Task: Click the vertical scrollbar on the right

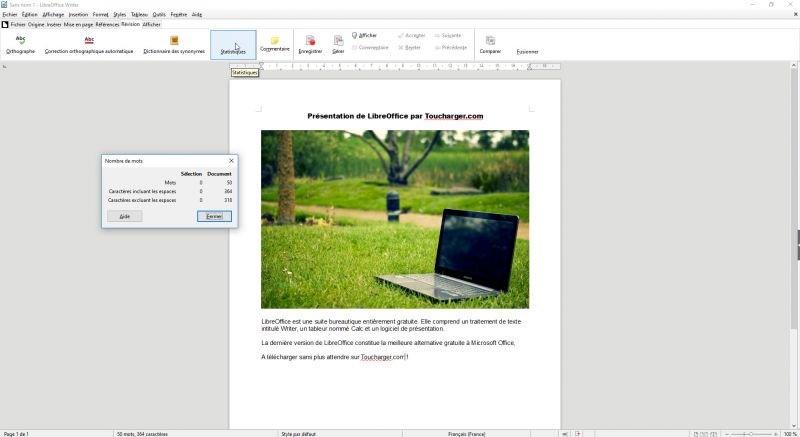Action: [x=794, y=245]
